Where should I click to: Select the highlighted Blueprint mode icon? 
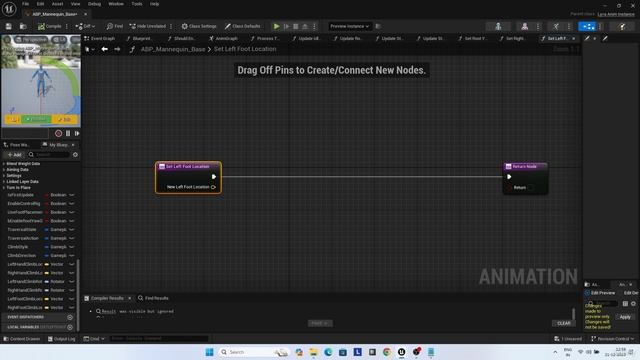point(588,27)
